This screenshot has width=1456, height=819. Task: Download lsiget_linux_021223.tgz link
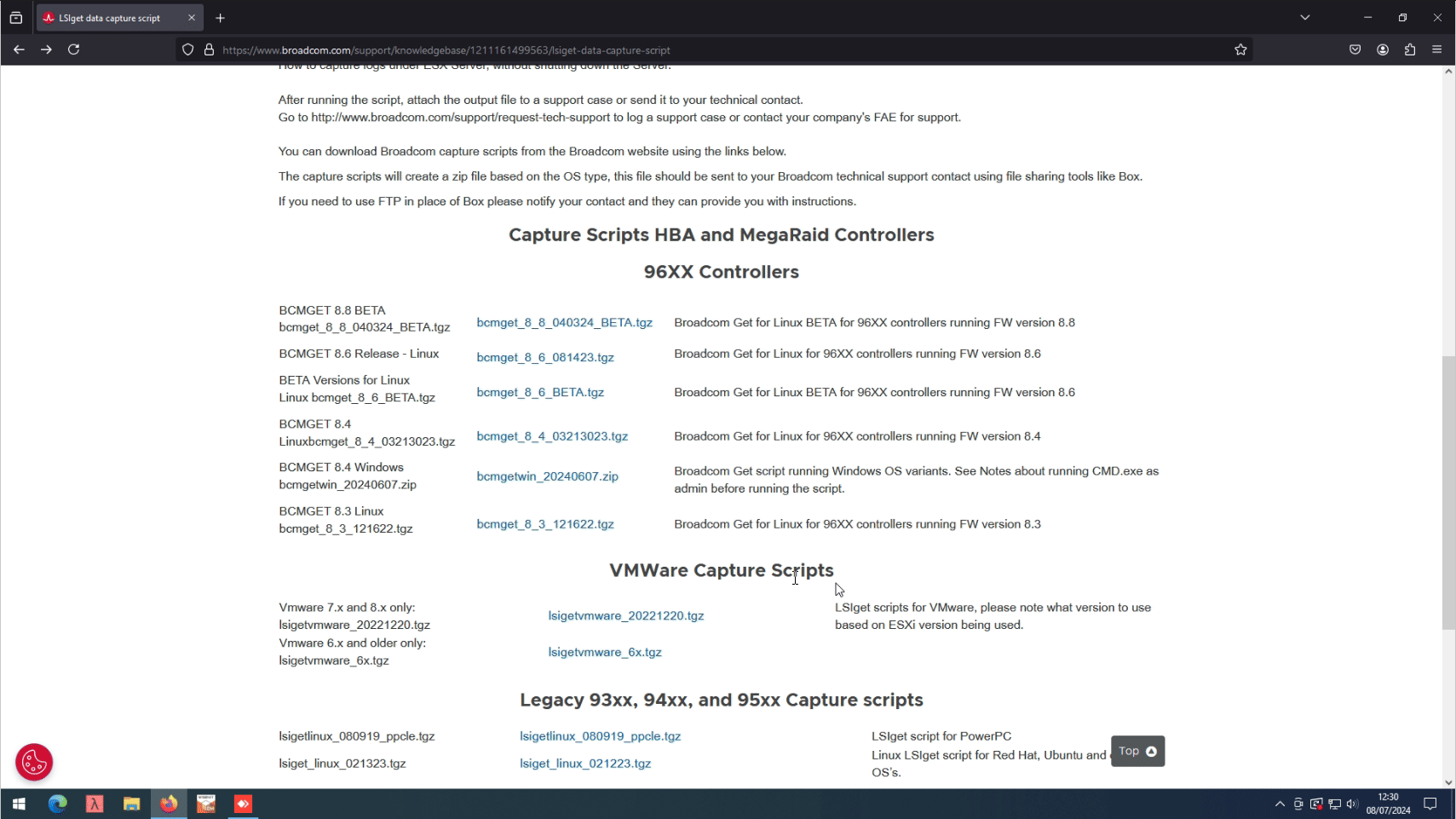click(x=585, y=764)
